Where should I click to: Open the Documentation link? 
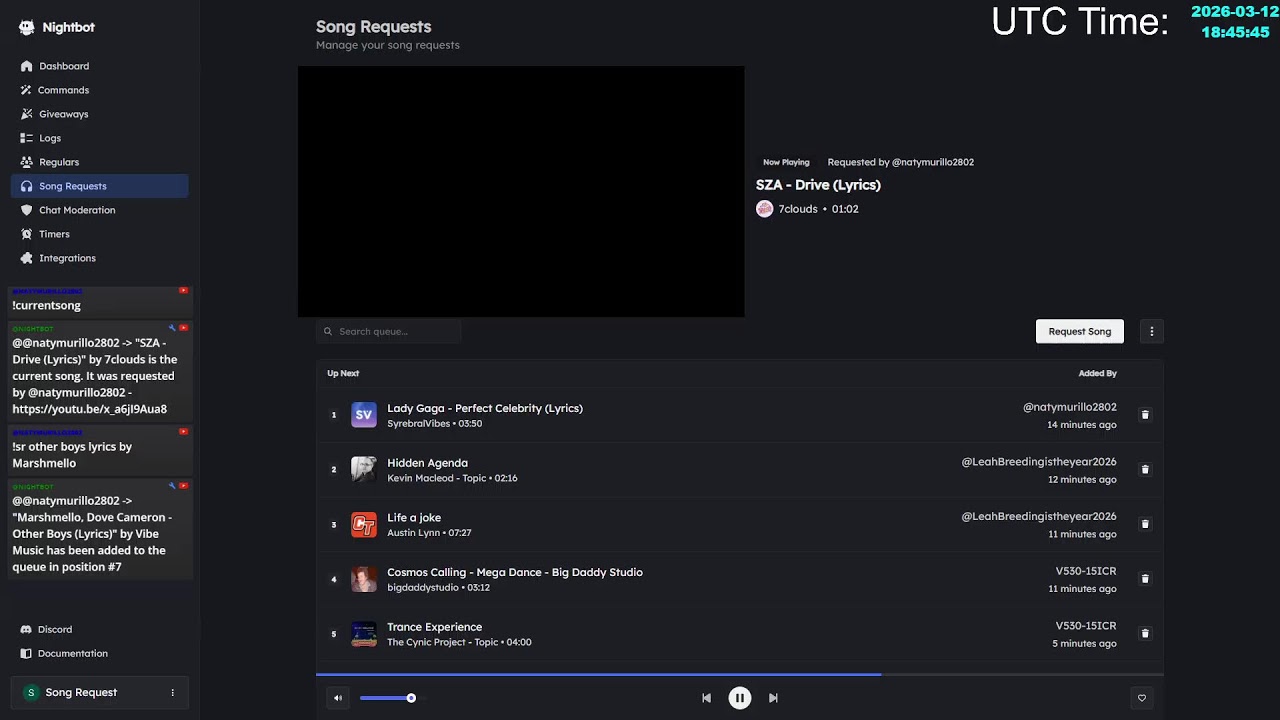click(x=72, y=653)
